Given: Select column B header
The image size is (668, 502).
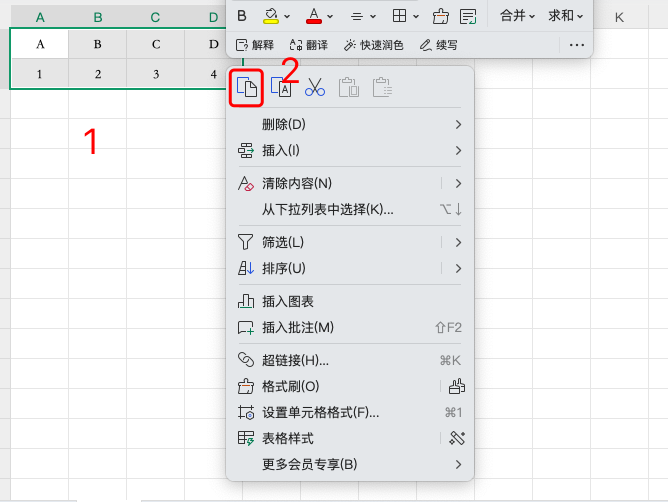Looking at the screenshot, I should click(98, 17).
